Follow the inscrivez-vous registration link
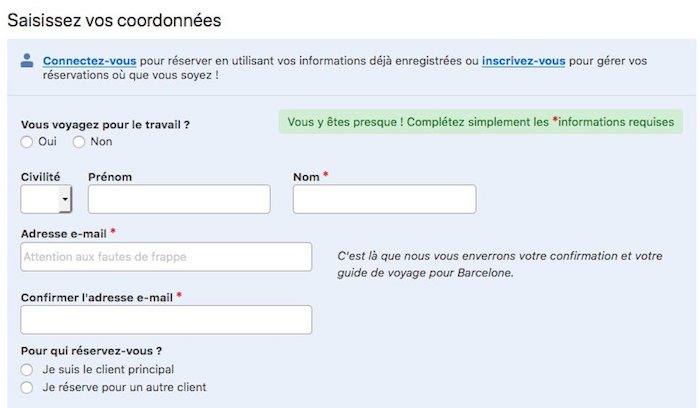 click(x=523, y=61)
